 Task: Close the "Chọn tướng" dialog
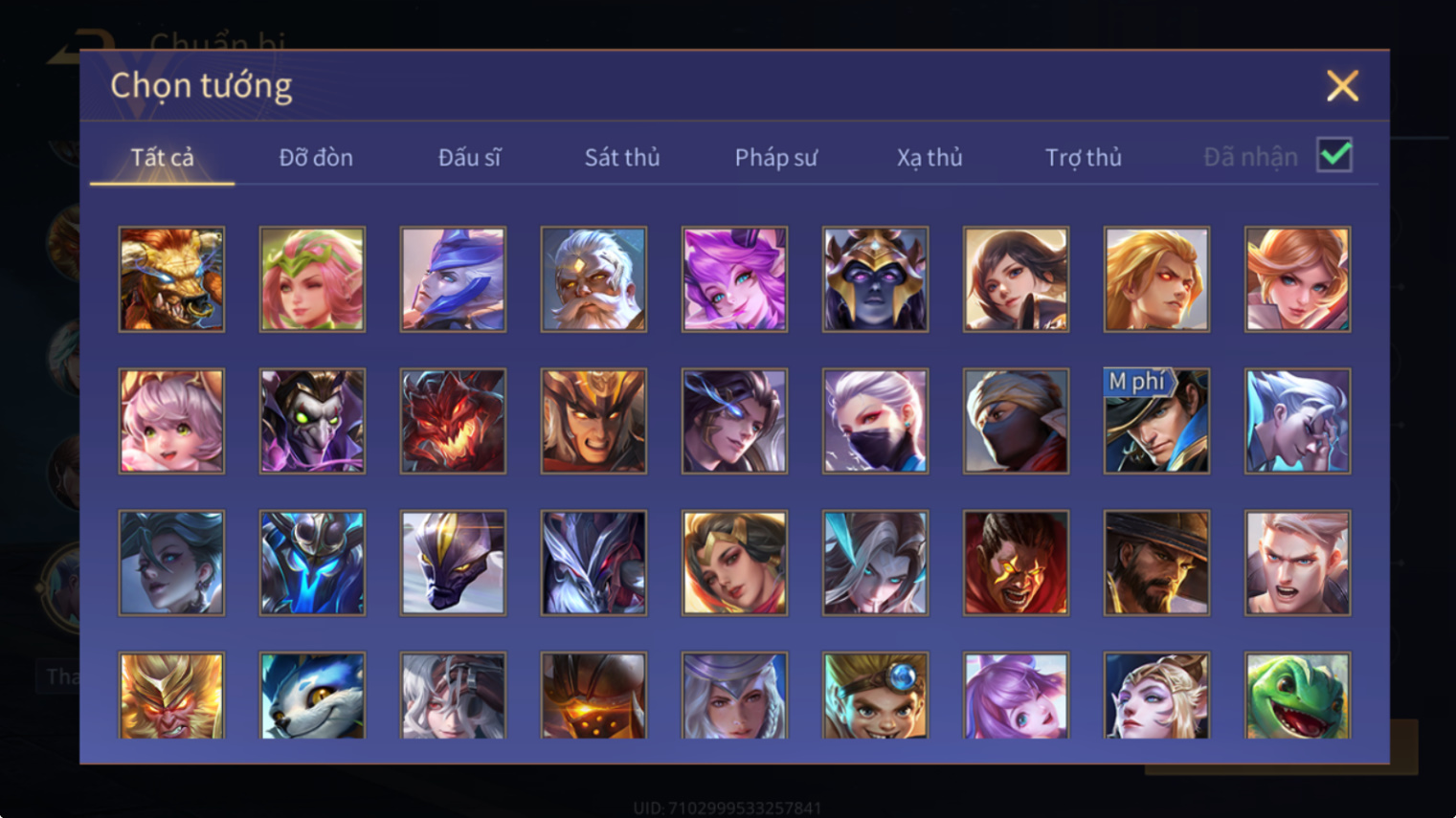tap(1342, 86)
